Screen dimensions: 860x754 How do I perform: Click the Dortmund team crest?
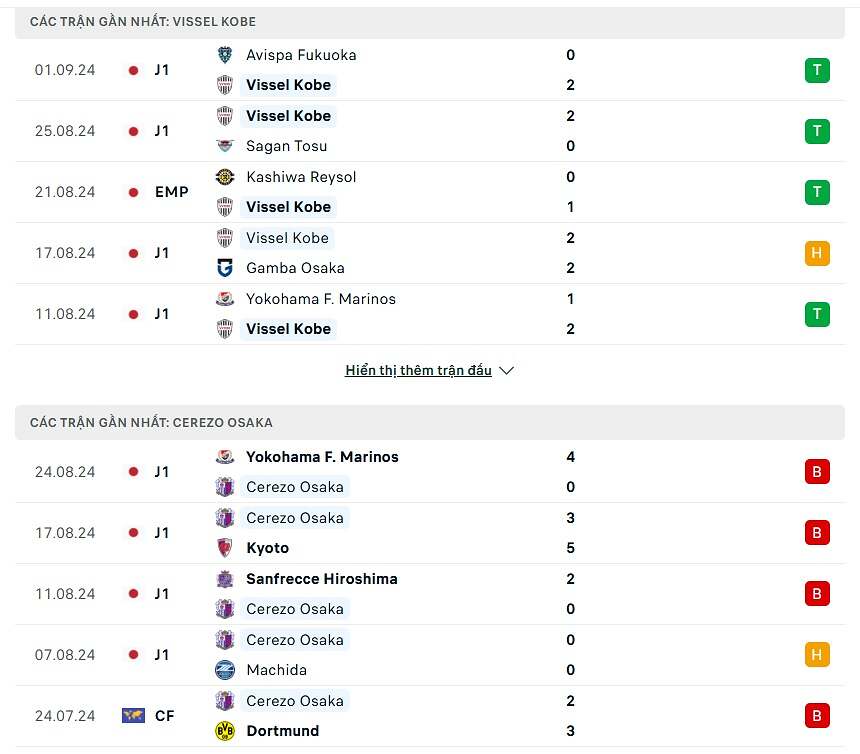point(225,731)
